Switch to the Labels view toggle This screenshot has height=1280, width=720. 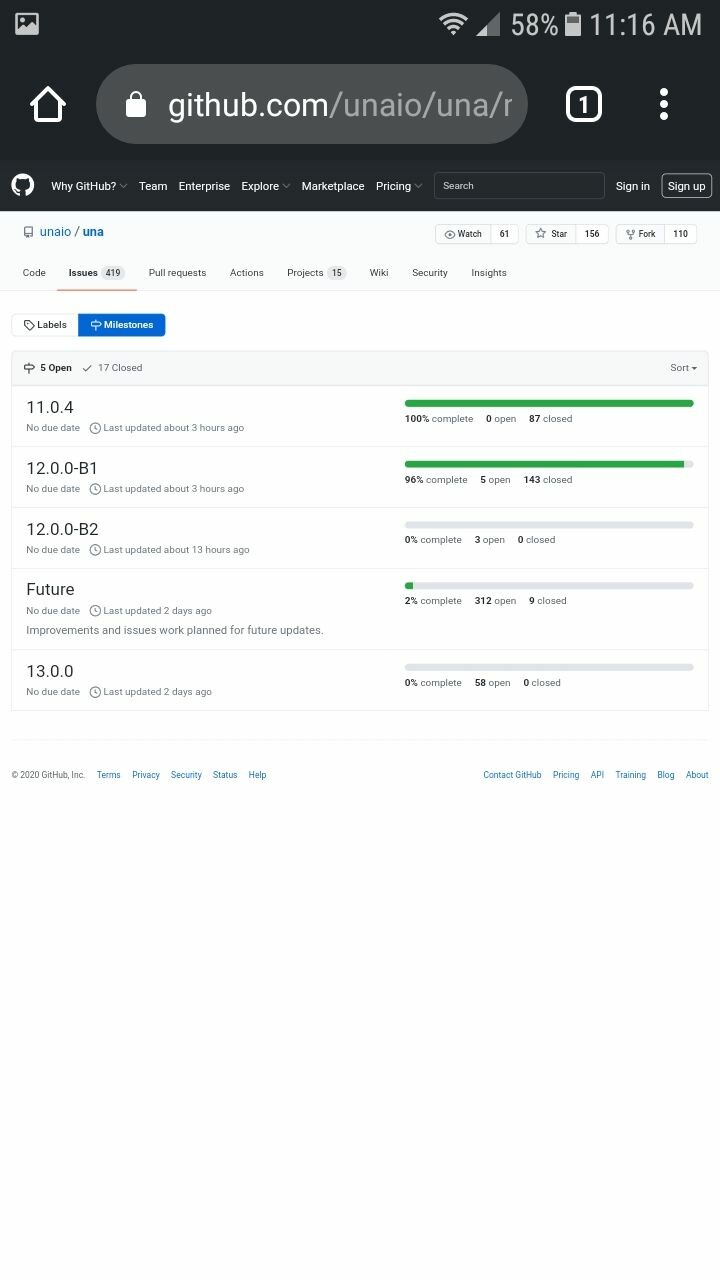(x=45, y=325)
